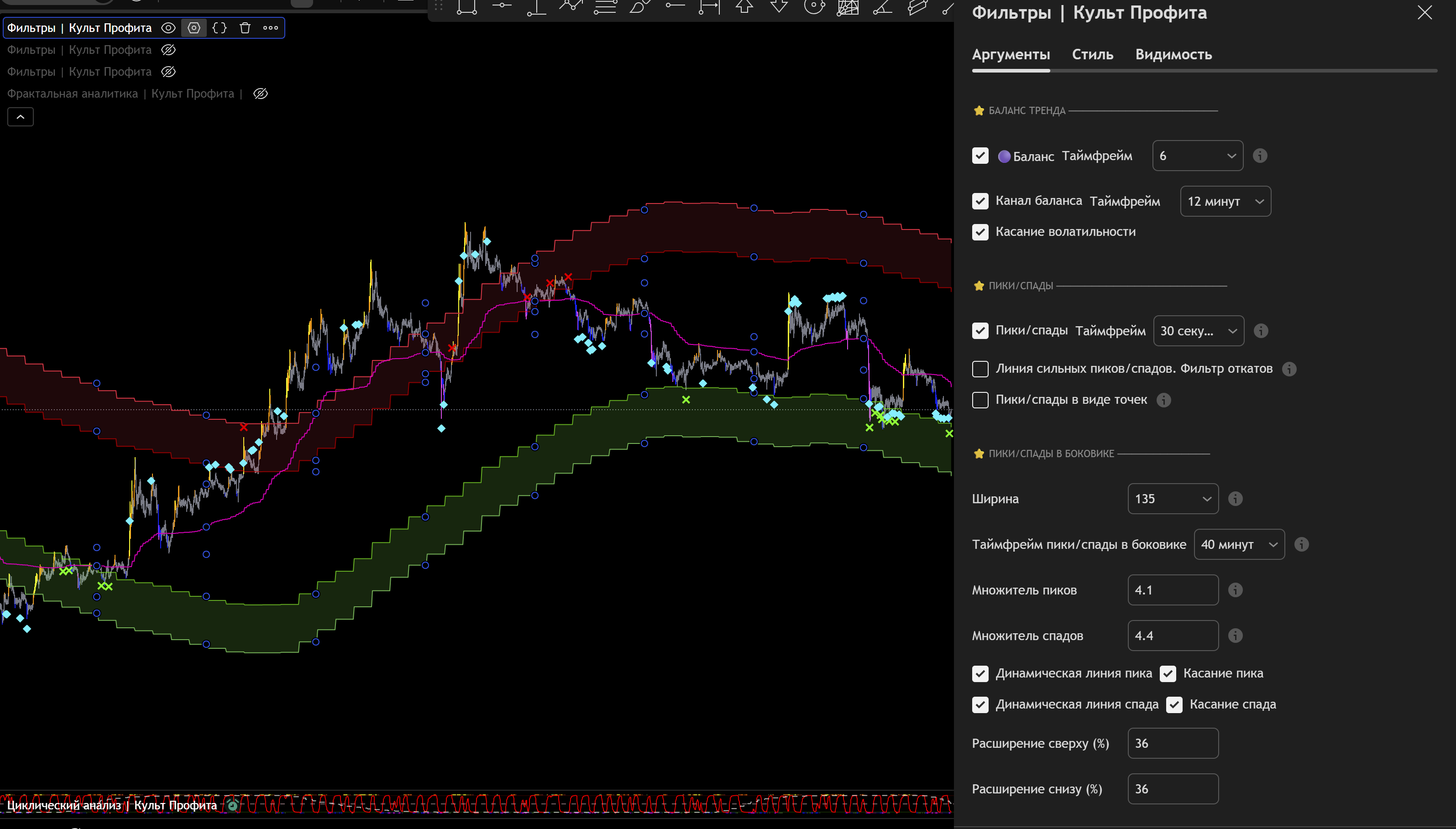This screenshot has height=829, width=1456.
Task: Click info icon next to Множитель пиков
Action: pos(1235,590)
